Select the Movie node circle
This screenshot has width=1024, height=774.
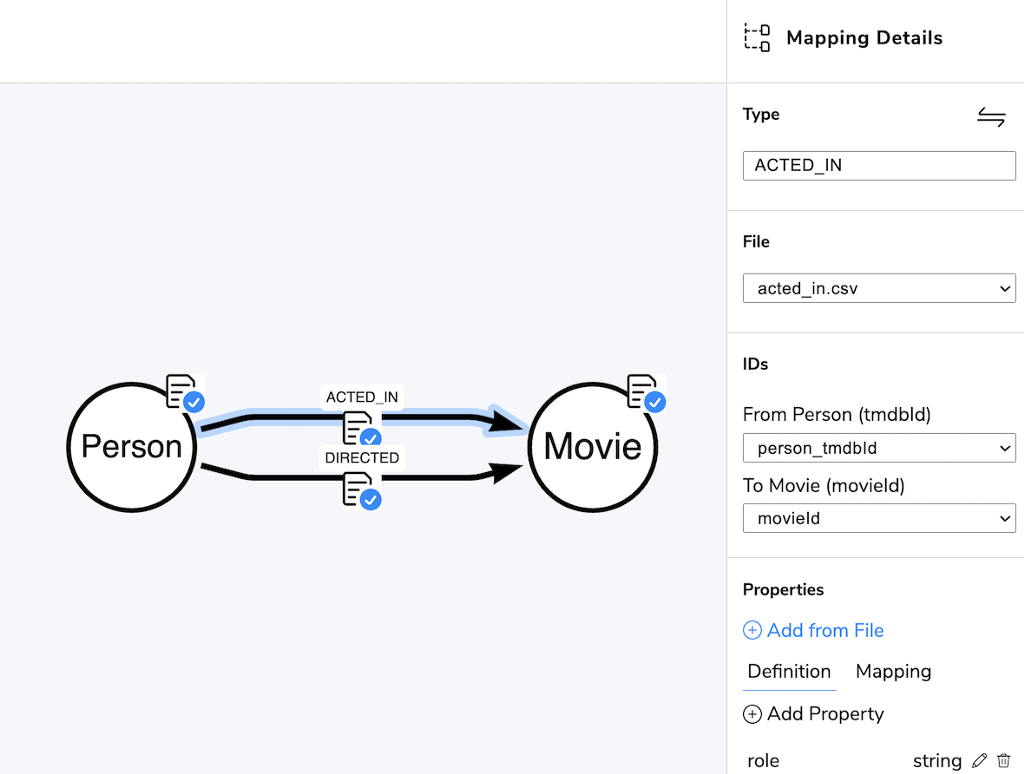[x=592, y=447]
